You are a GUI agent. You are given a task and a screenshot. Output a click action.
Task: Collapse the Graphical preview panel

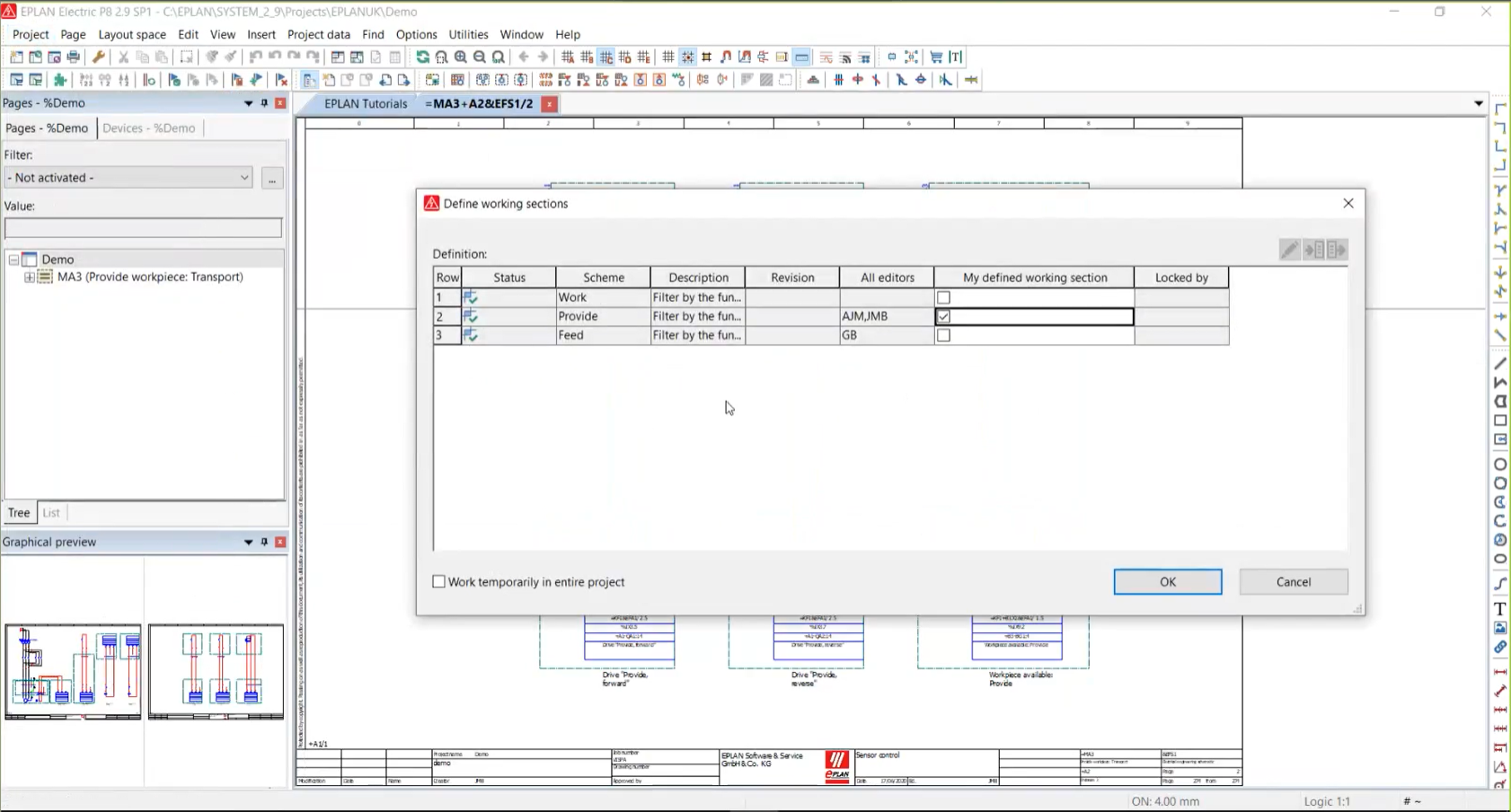tap(249, 542)
